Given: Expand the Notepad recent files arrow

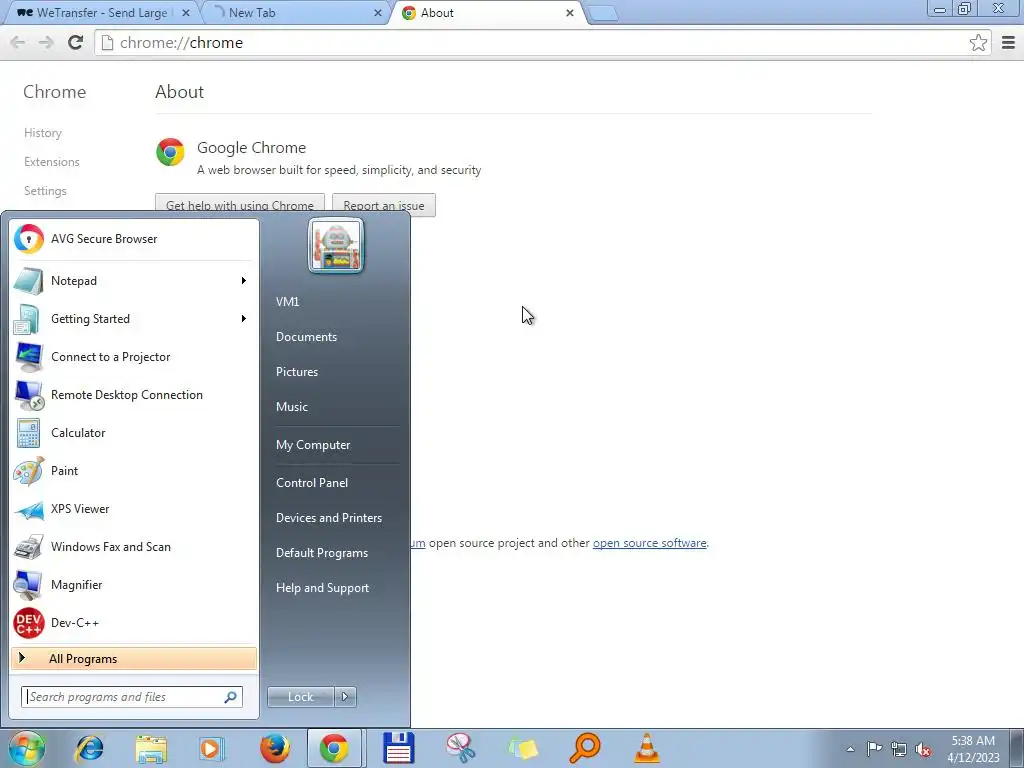Looking at the screenshot, I should click(x=244, y=281).
